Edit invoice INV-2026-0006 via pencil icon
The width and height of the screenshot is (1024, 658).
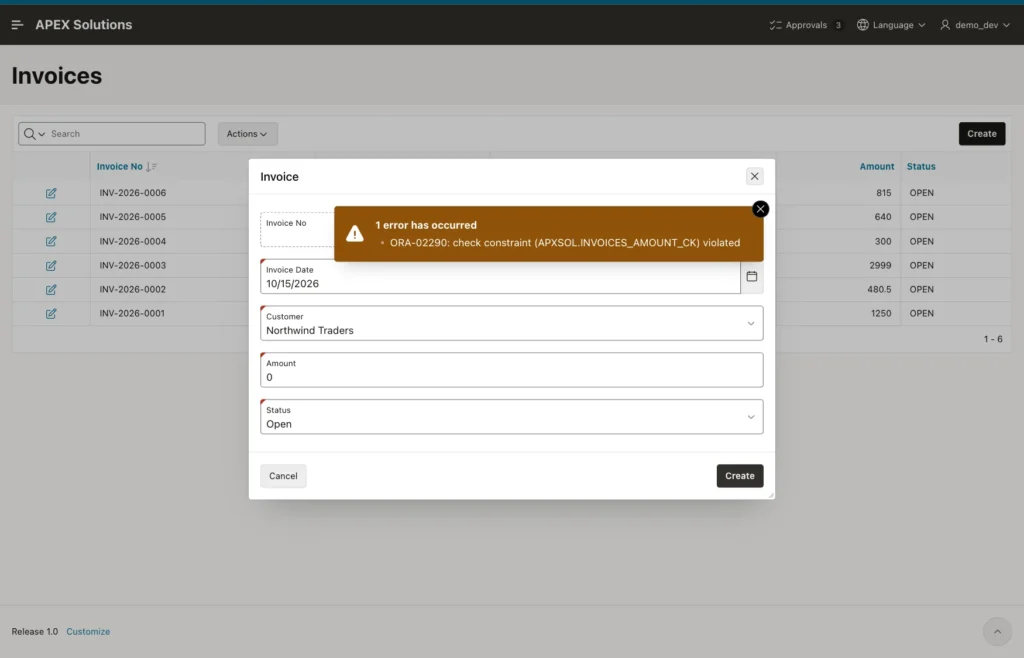[51, 193]
